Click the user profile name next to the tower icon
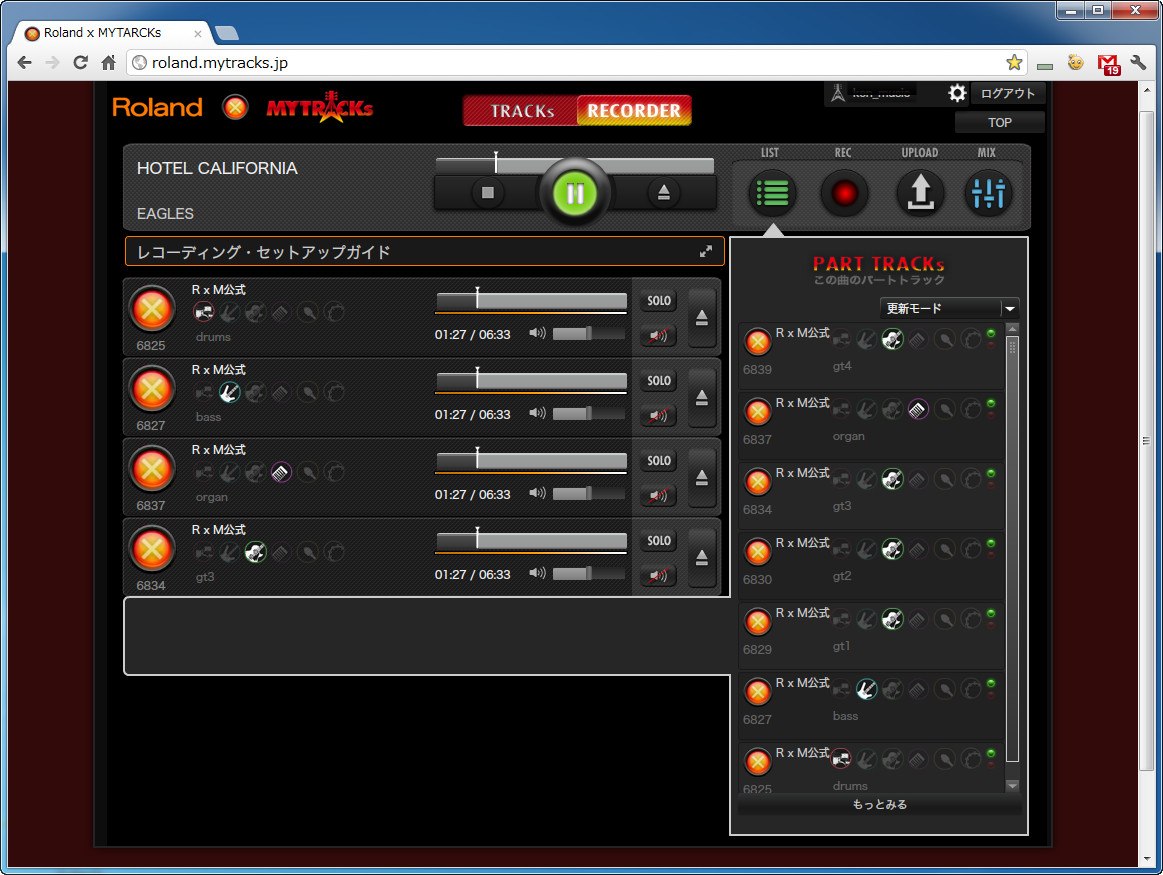Image resolution: width=1163 pixels, height=875 pixels. click(881, 93)
